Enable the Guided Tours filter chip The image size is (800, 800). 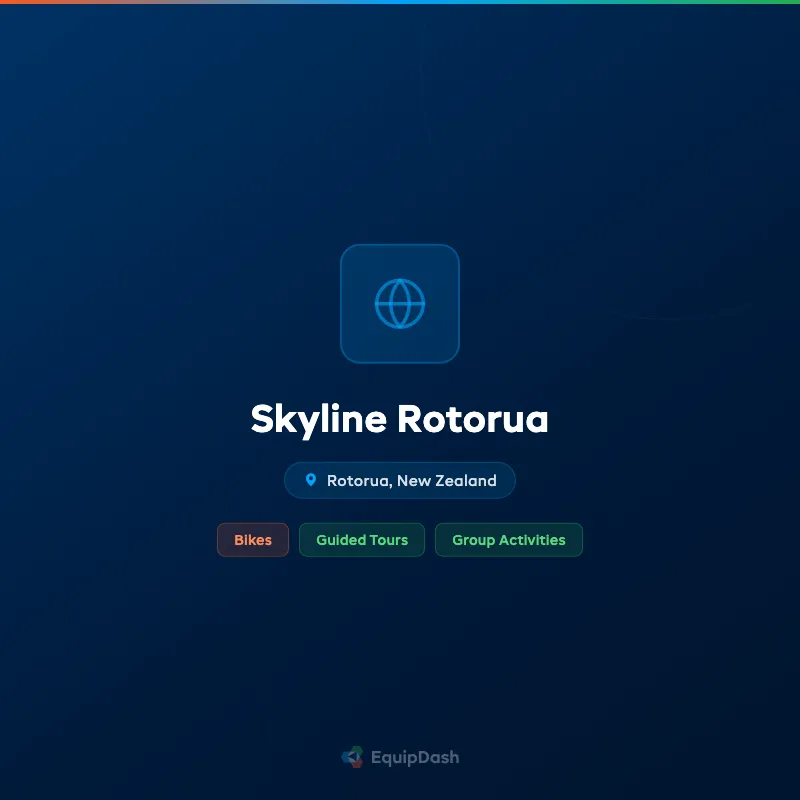(361, 540)
